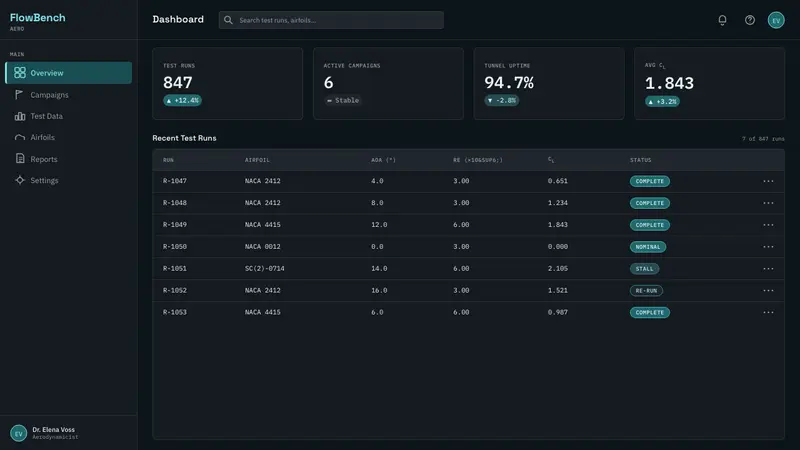
Task: Open more options for run R-1050
Action: coord(768,247)
